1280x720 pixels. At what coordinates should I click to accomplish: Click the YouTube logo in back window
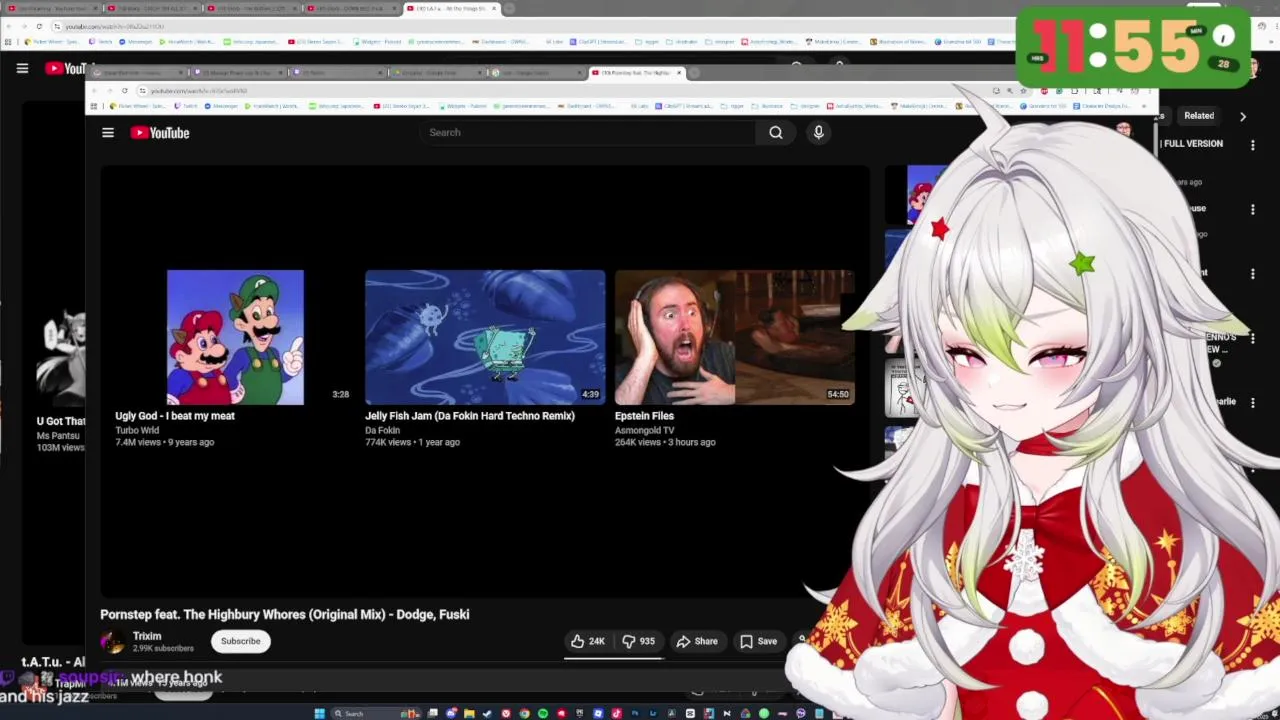click(x=66, y=68)
